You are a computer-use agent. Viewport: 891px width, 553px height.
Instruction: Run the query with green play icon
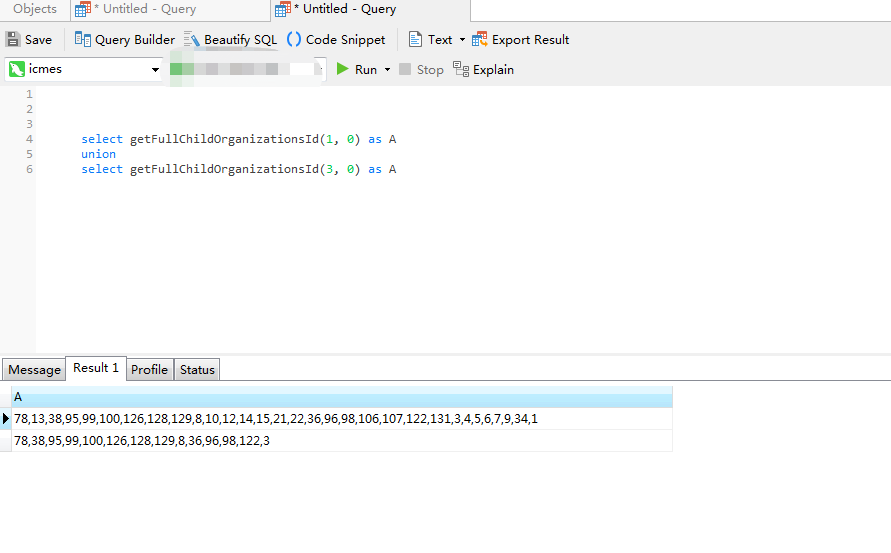tap(342, 69)
